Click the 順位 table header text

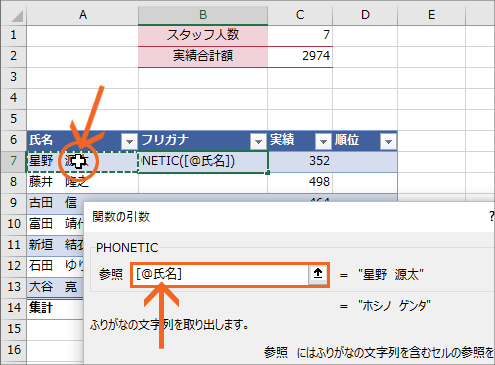point(347,140)
